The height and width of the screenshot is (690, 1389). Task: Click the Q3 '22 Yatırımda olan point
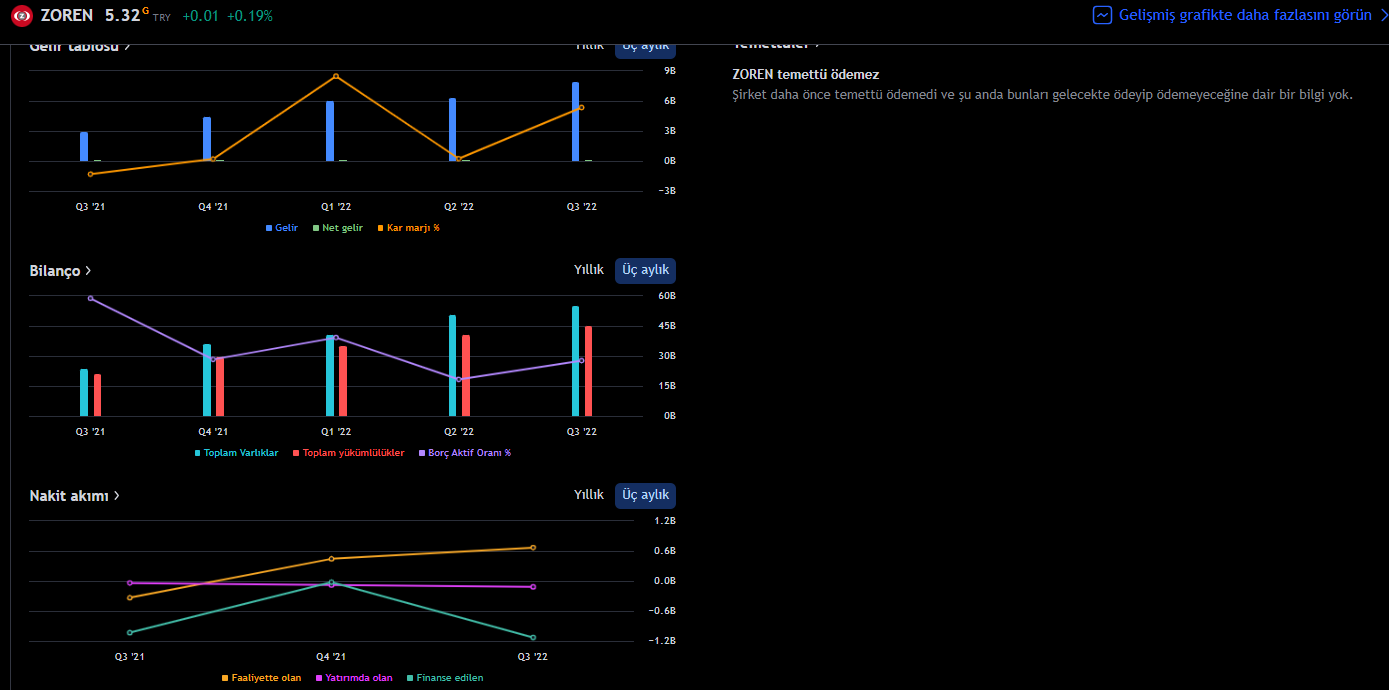533,587
